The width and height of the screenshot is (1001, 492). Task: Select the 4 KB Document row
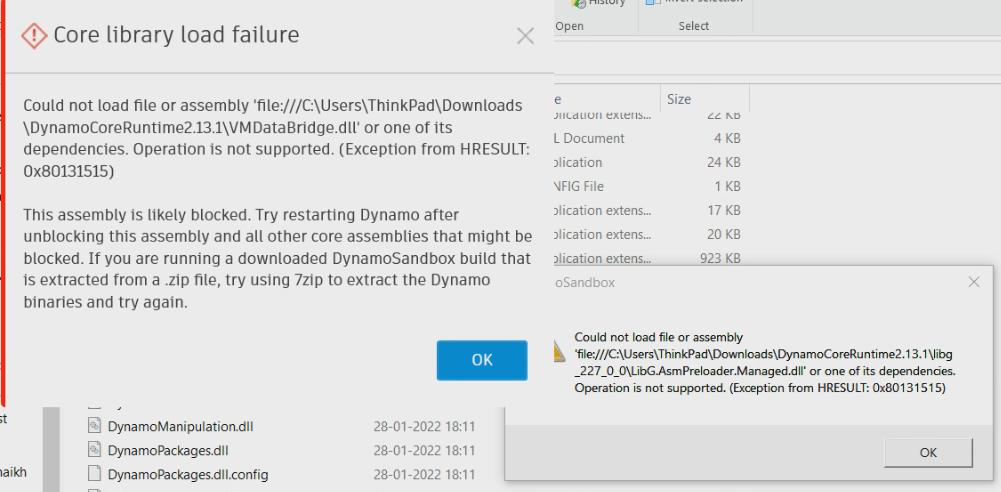(x=648, y=138)
